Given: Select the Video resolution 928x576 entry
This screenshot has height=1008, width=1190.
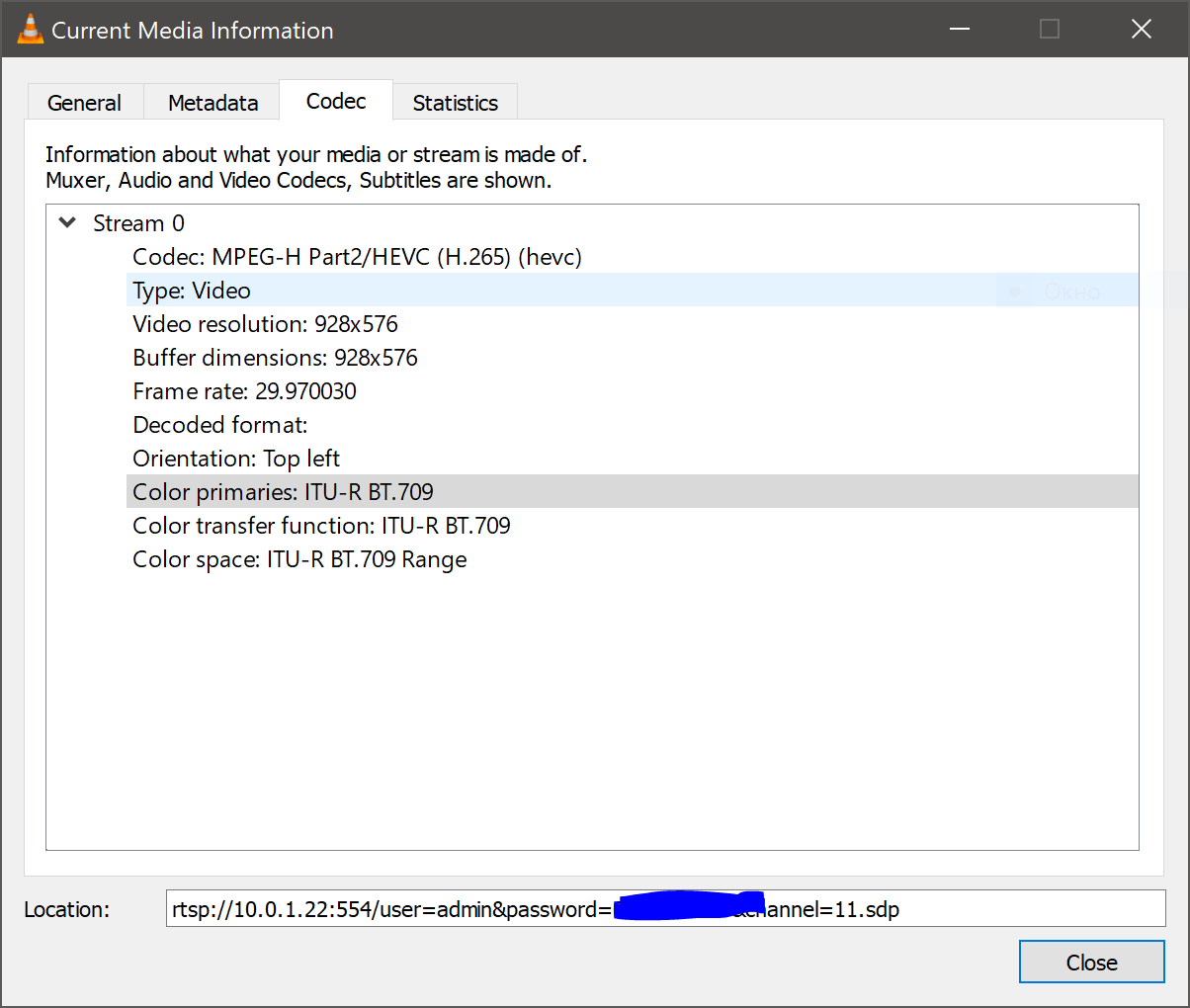Looking at the screenshot, I should (x=265, y=323).
